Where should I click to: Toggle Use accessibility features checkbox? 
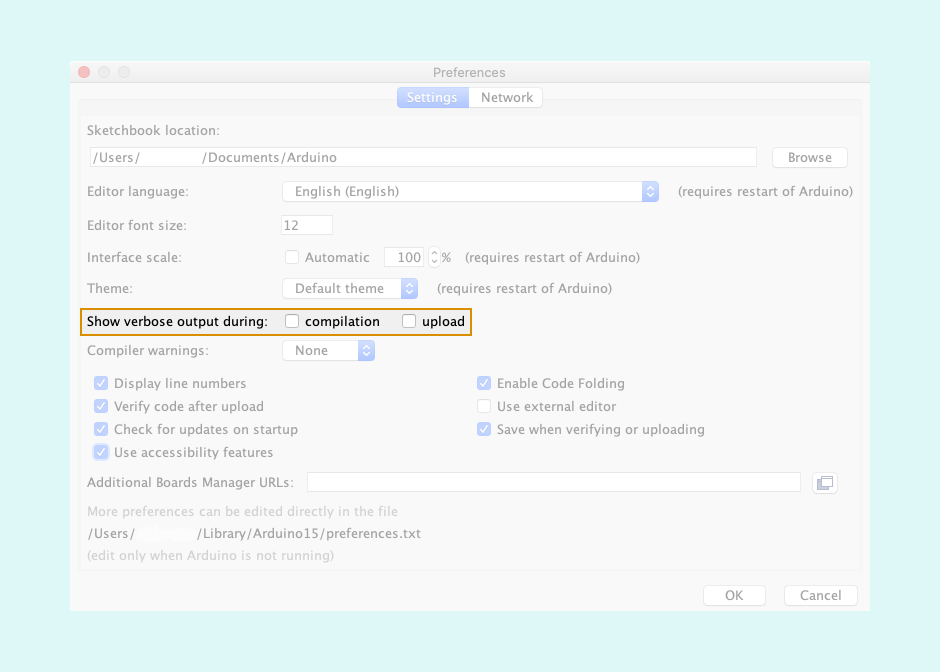pos(101,452)
